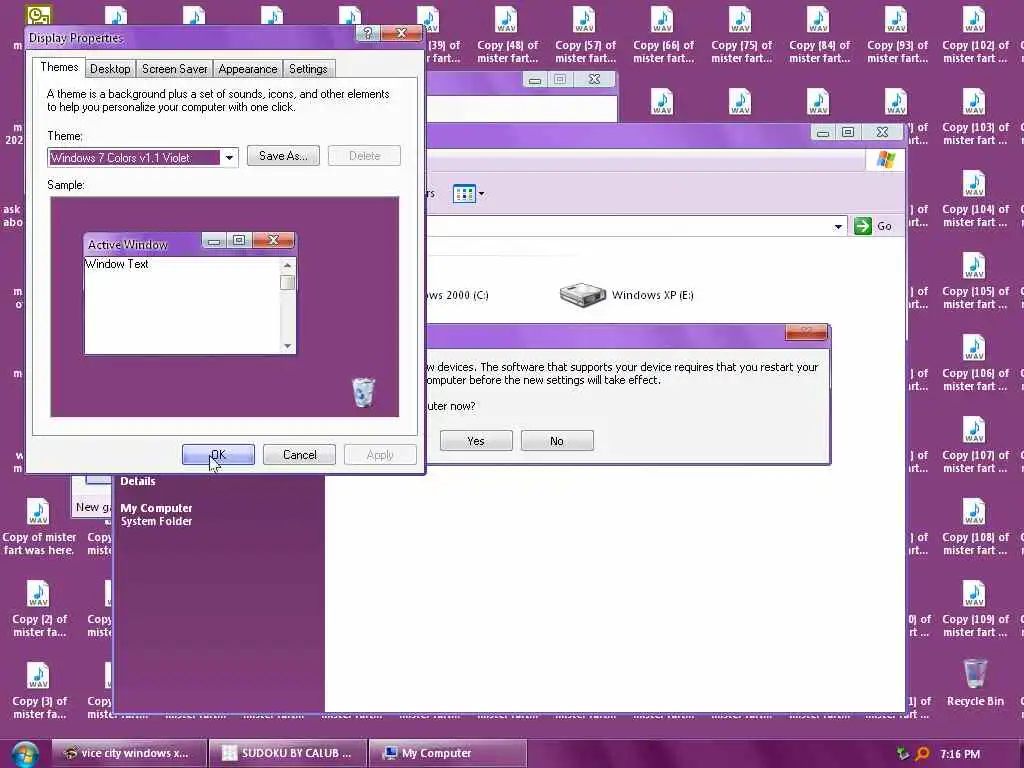Click No in the restart prompt
The image size is (1024, 768).
tap(556, 441)
